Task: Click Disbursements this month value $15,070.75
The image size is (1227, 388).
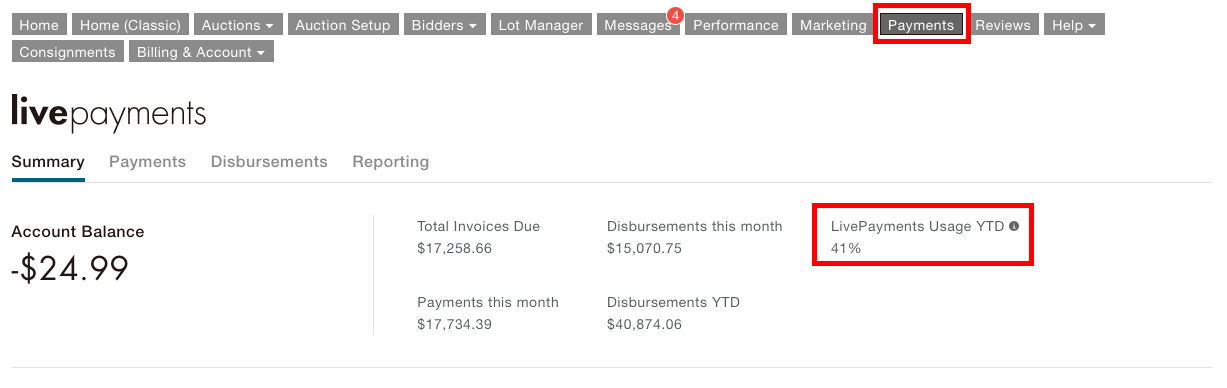Action: 644,248
